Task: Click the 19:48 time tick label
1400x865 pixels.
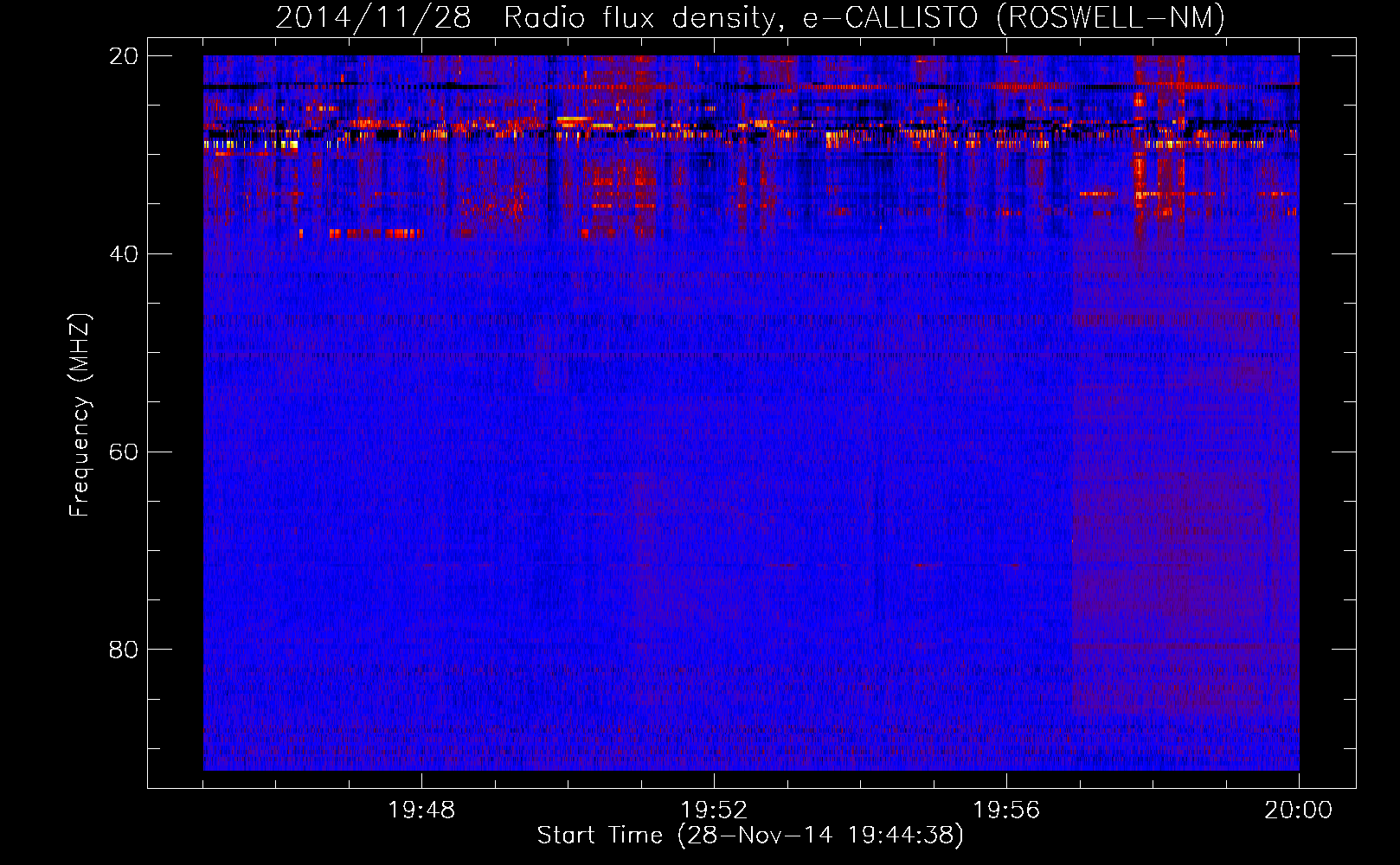Action: (x=421, y=811)
